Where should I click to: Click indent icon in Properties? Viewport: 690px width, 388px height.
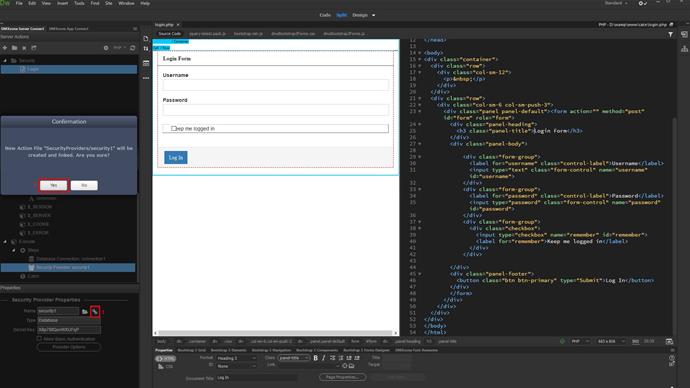357,358
